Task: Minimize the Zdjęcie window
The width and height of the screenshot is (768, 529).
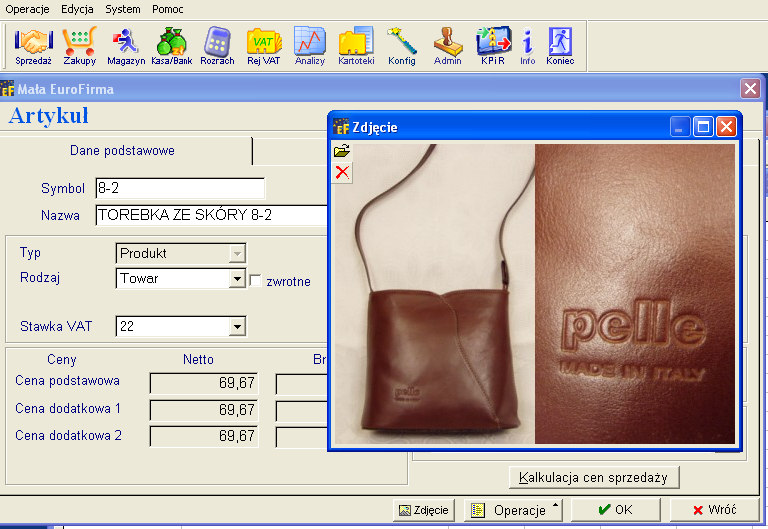Action: [x=680, y=127]
